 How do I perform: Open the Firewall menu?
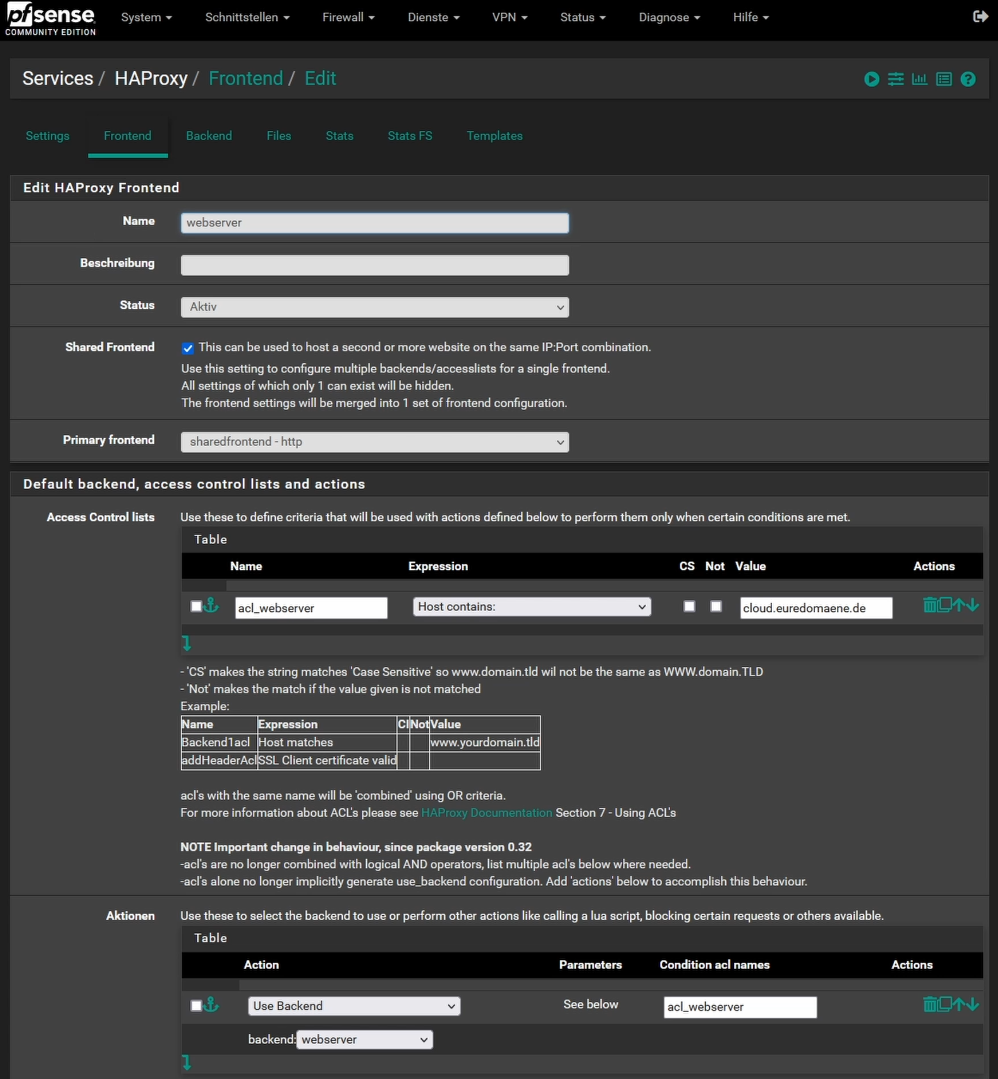tap(348, 17)
